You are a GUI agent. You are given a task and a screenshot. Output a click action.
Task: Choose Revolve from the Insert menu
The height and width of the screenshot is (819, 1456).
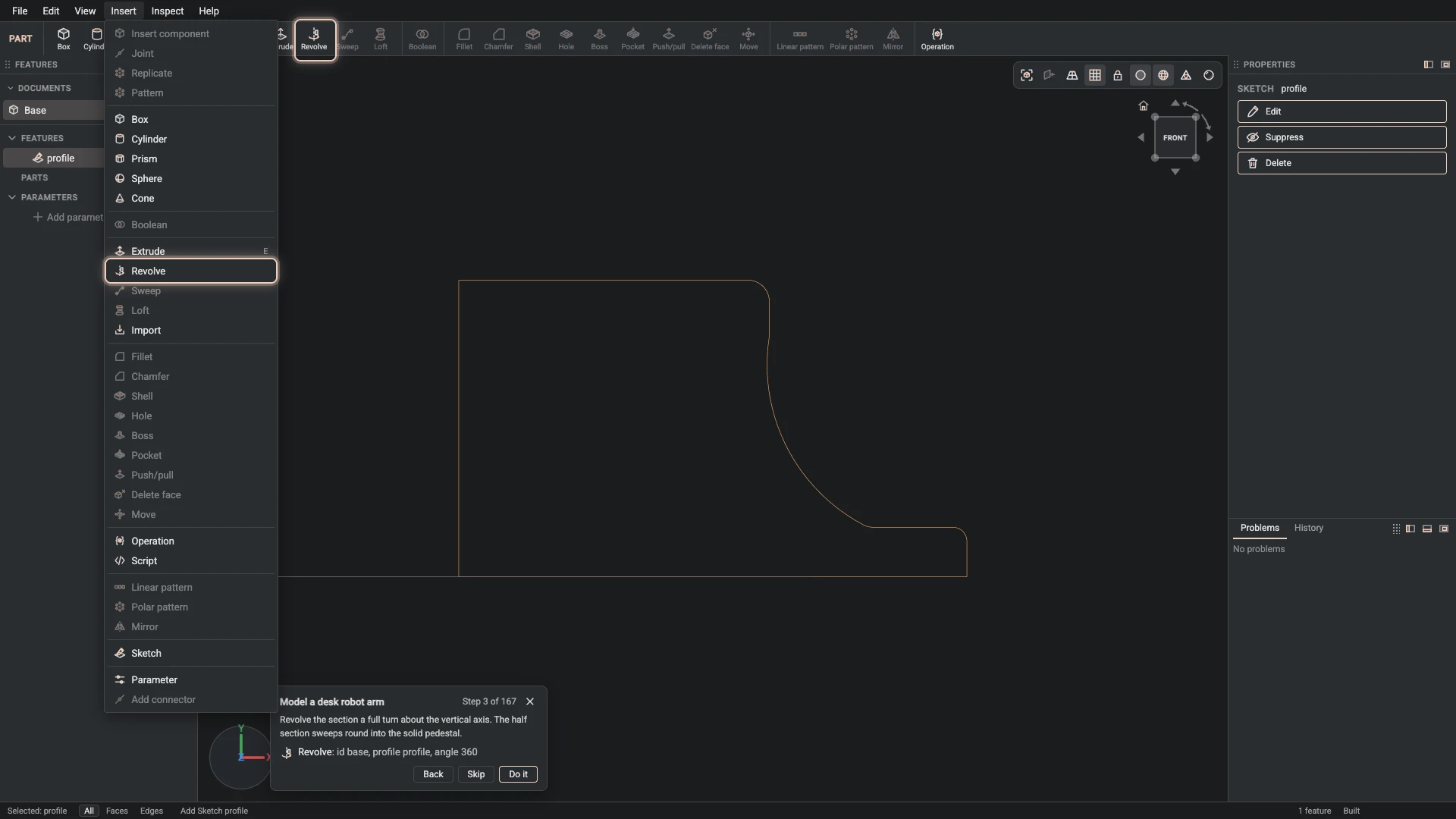tap(191, 271)
